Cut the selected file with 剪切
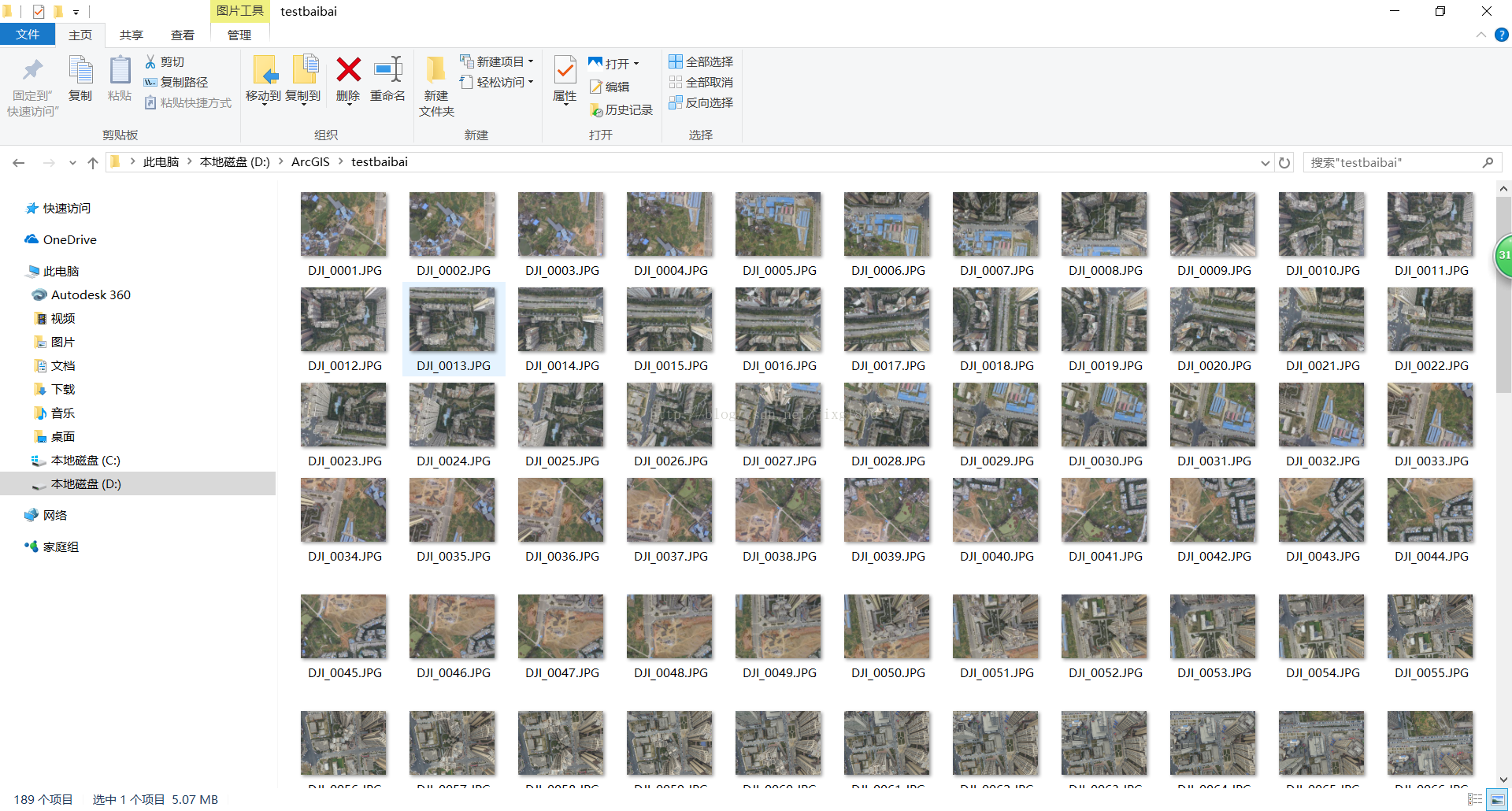The image size is (1512, 811). (165, 62)
